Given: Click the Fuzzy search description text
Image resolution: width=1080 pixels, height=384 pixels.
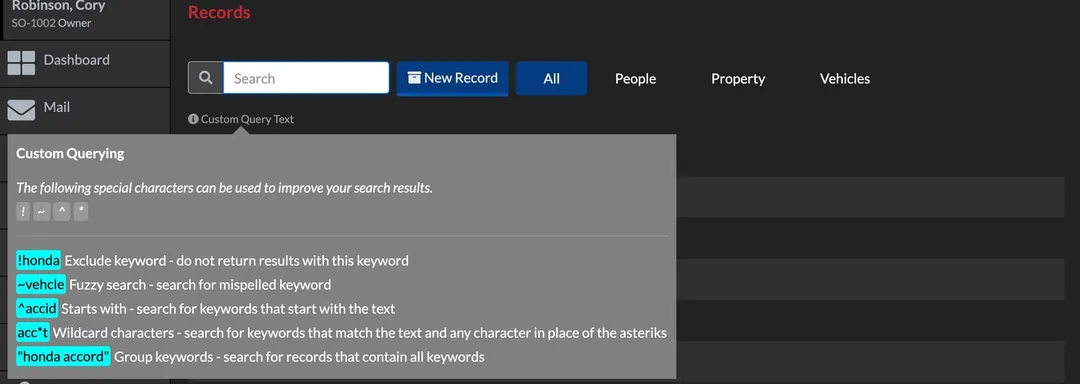Looking at the screenshot, I should (x=200, y=284).
